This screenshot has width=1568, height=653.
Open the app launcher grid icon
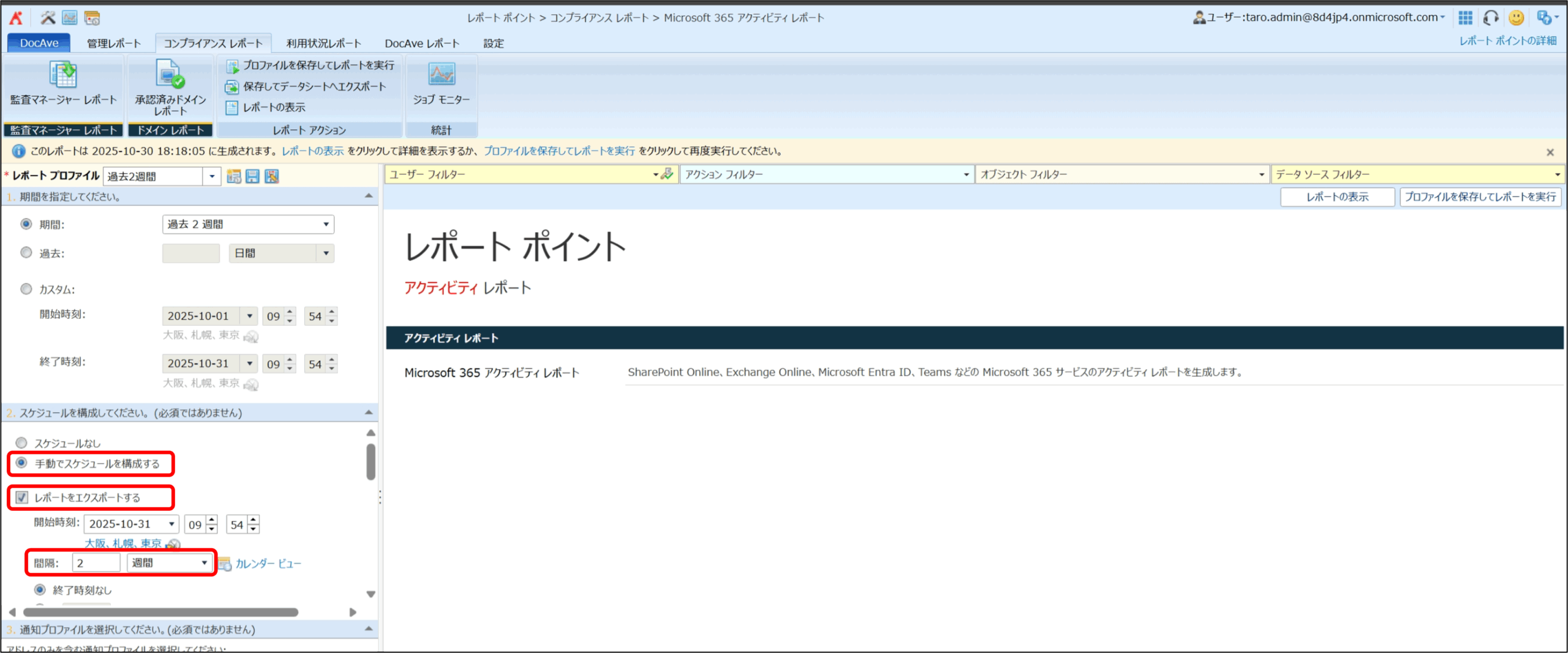tap(1465, 18)
